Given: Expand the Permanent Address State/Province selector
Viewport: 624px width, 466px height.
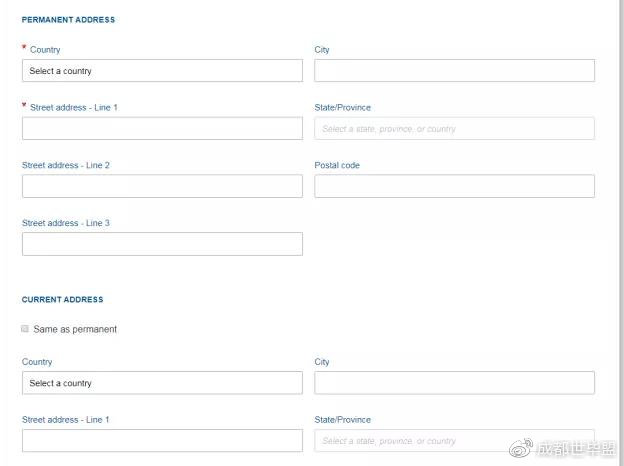Looking at the screenshot, I should tap(454, 129).
